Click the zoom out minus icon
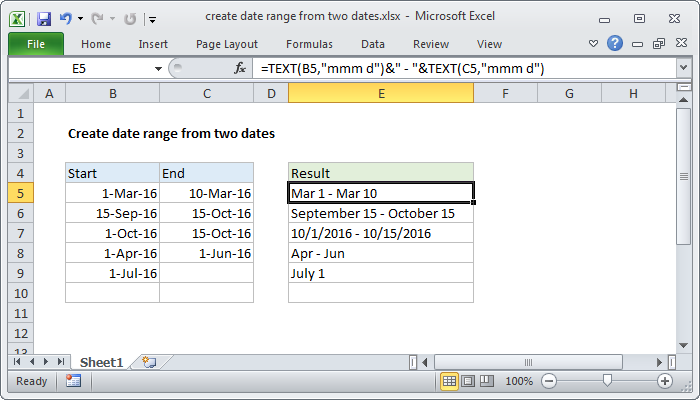700x400 pixels. [549, 381]
